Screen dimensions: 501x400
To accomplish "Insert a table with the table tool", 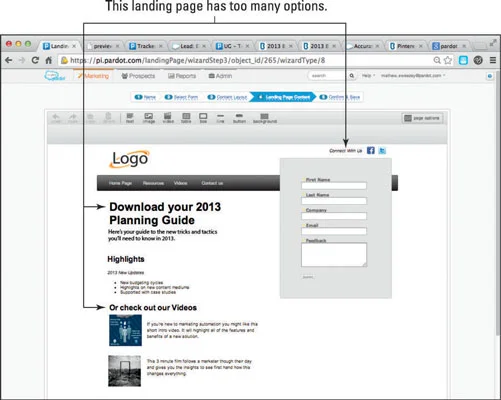I will coord(186,118).
